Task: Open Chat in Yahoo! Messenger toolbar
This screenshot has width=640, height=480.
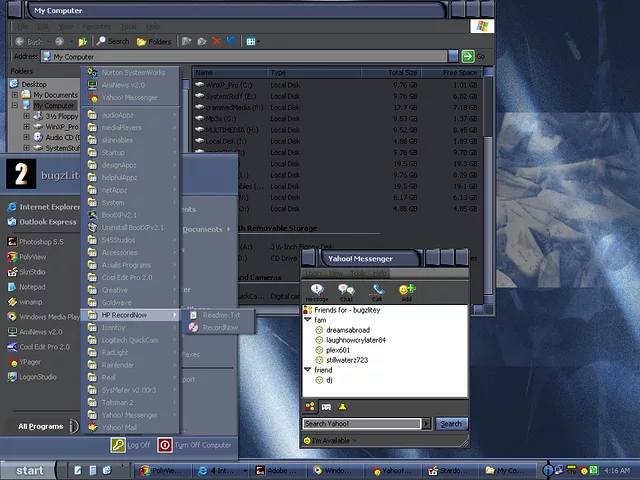Action: point(346,291)
